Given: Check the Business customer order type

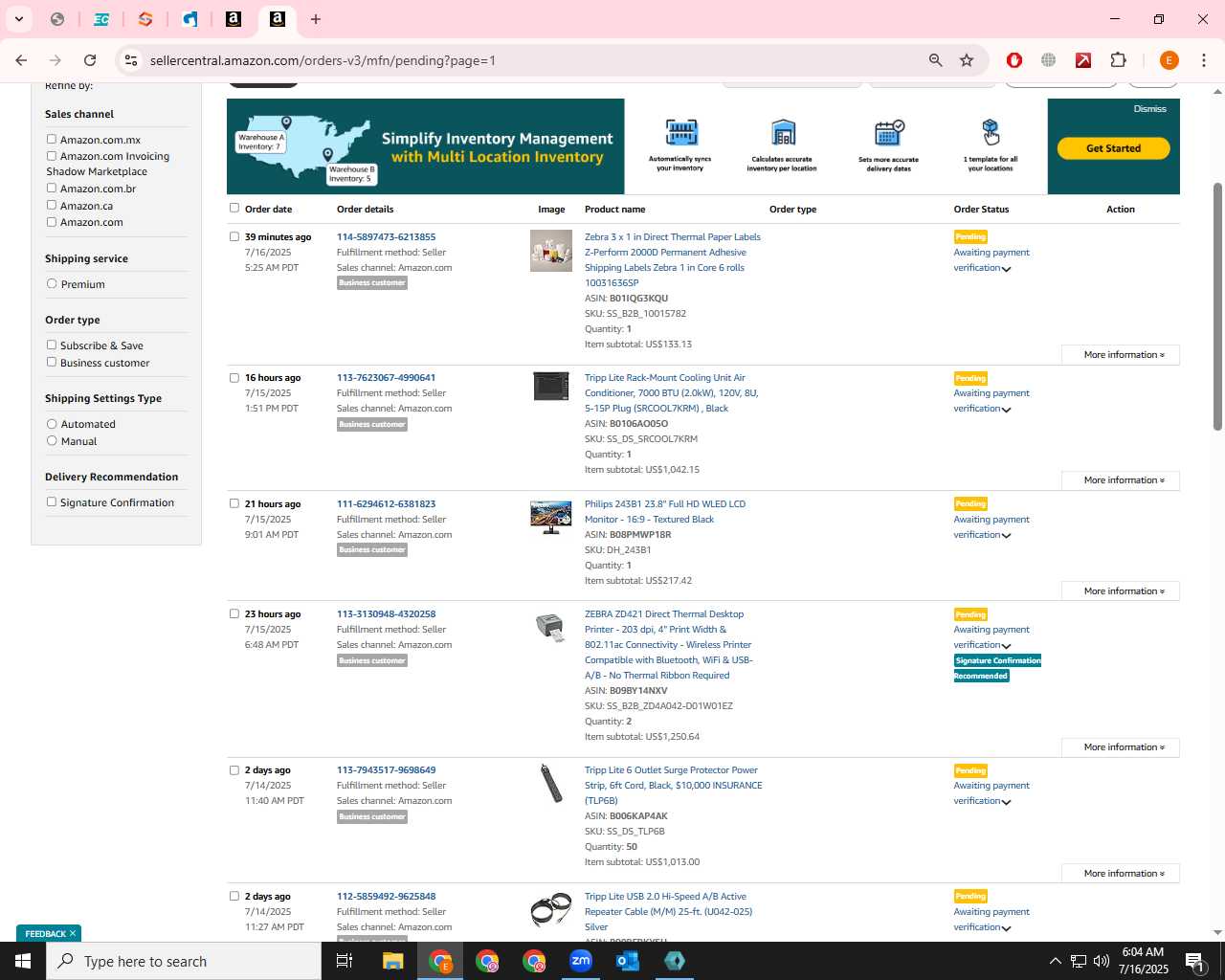Looking at the screenshot, I should pos(52,362).
